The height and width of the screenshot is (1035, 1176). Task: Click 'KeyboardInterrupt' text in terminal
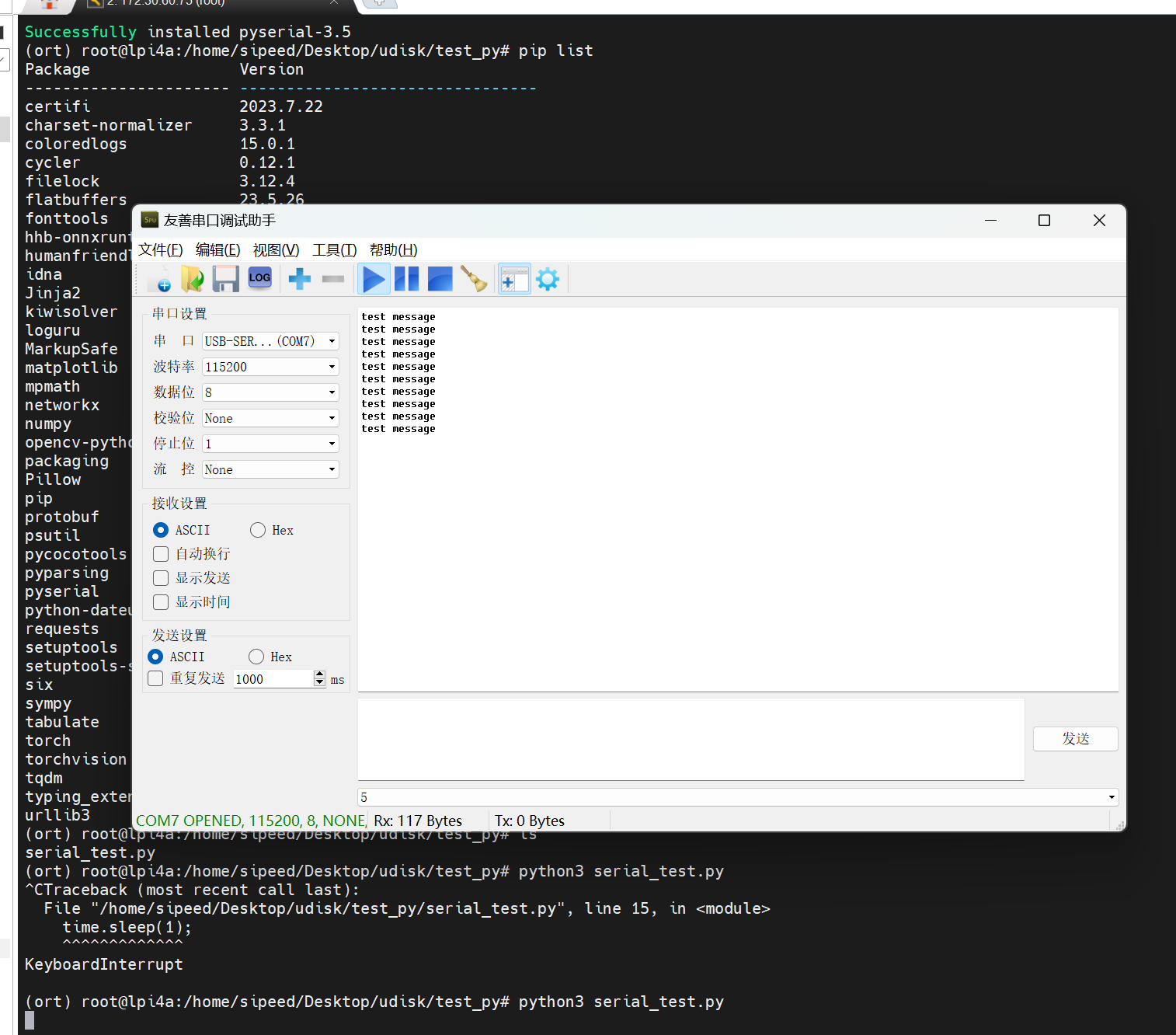coord(104,964)
